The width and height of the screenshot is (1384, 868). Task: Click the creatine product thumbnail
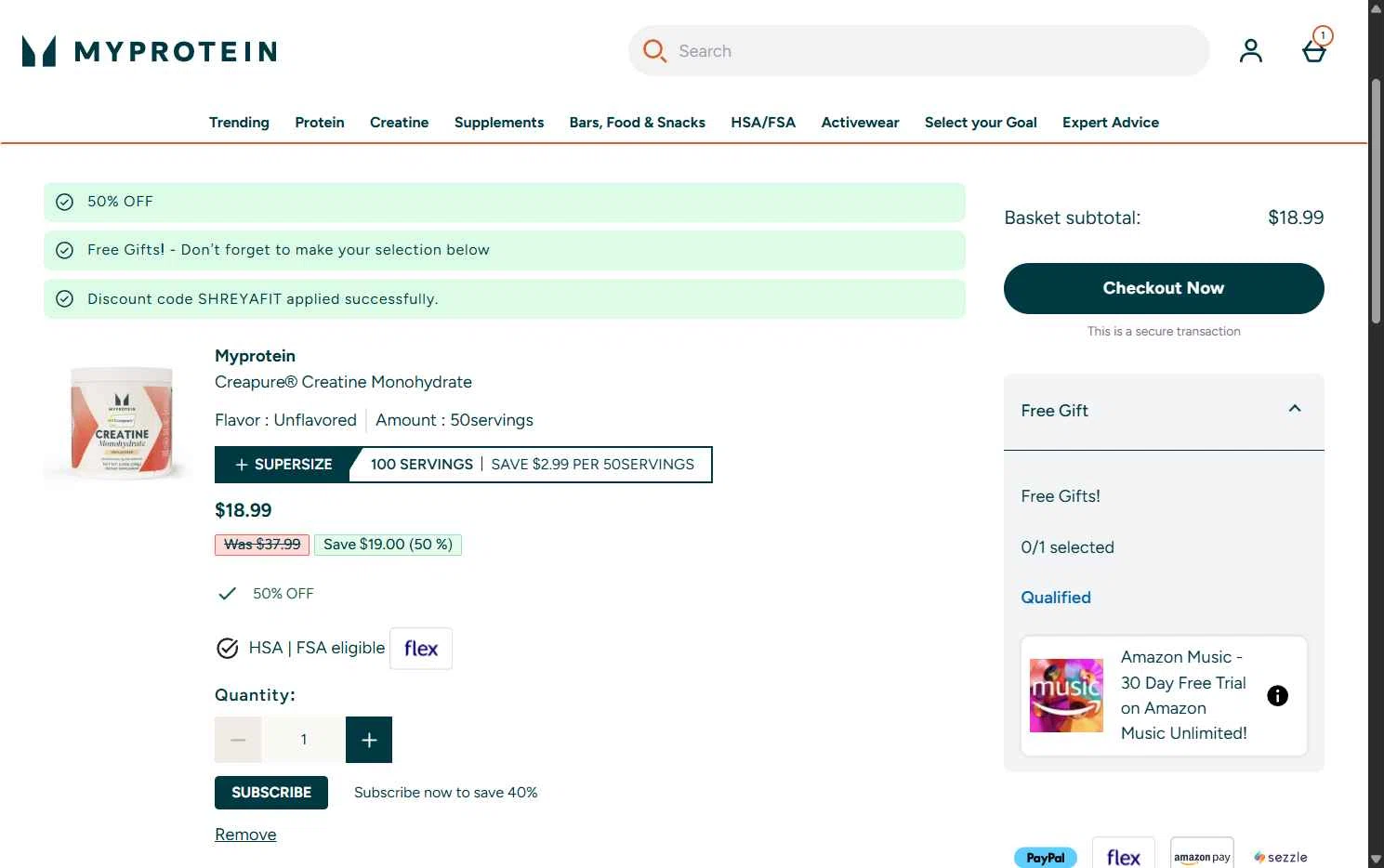pos(121,421)
